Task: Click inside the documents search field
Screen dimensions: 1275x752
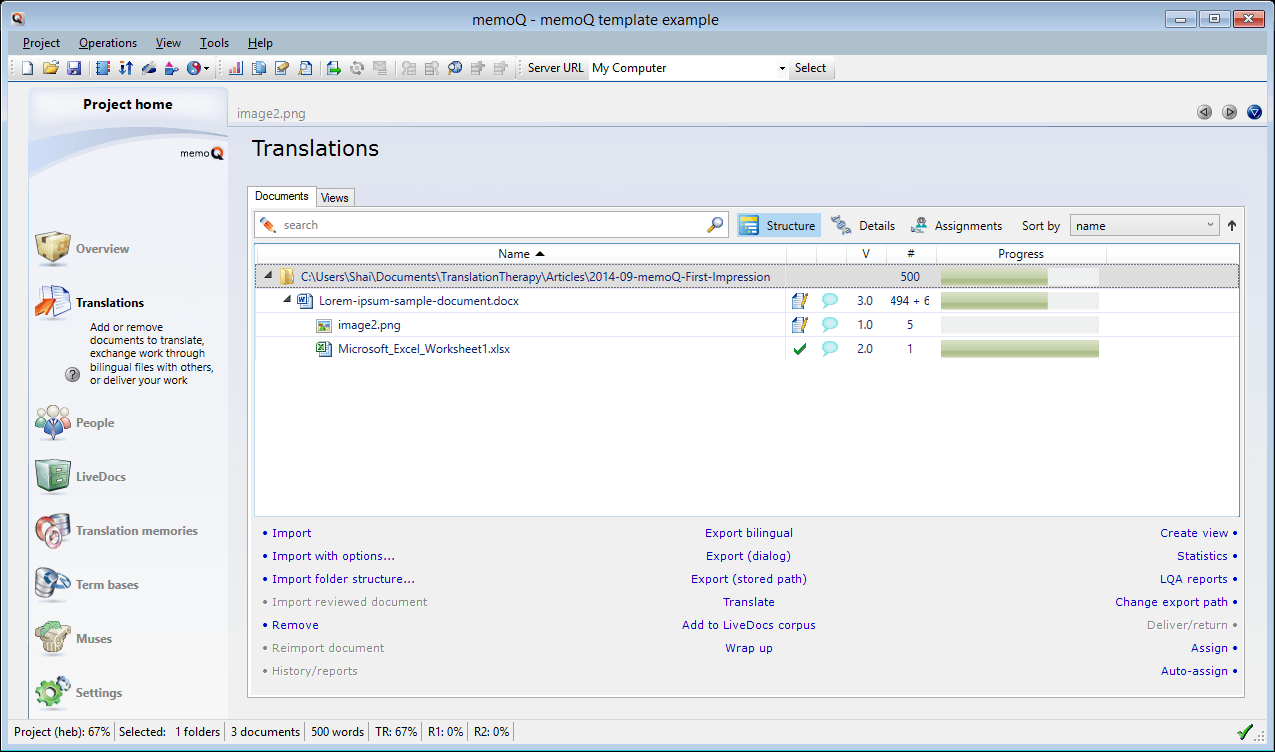Action: (x=492, y=225)
